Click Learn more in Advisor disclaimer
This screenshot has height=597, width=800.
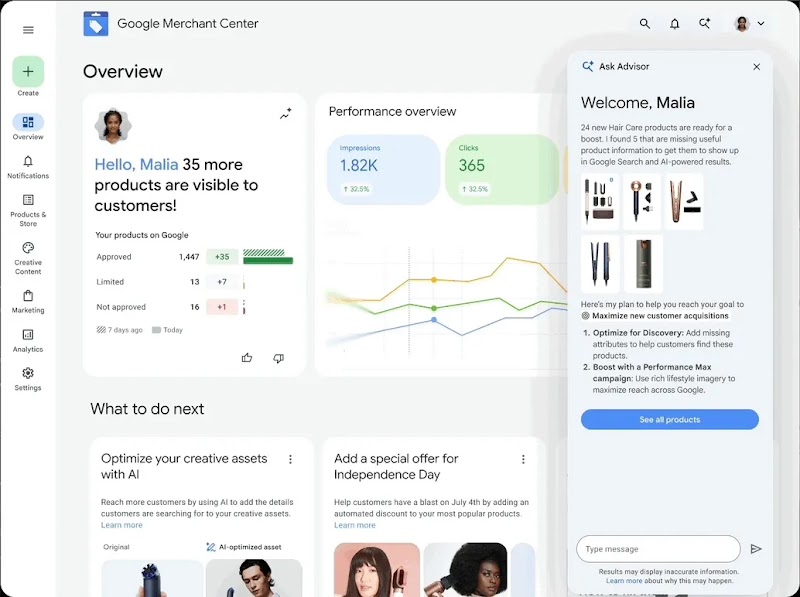624,581
